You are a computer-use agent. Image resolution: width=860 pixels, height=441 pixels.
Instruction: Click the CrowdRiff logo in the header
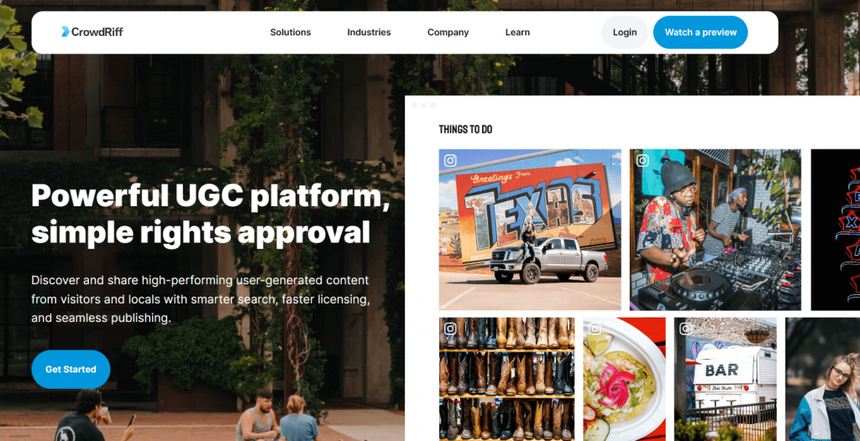coord(92,32)
